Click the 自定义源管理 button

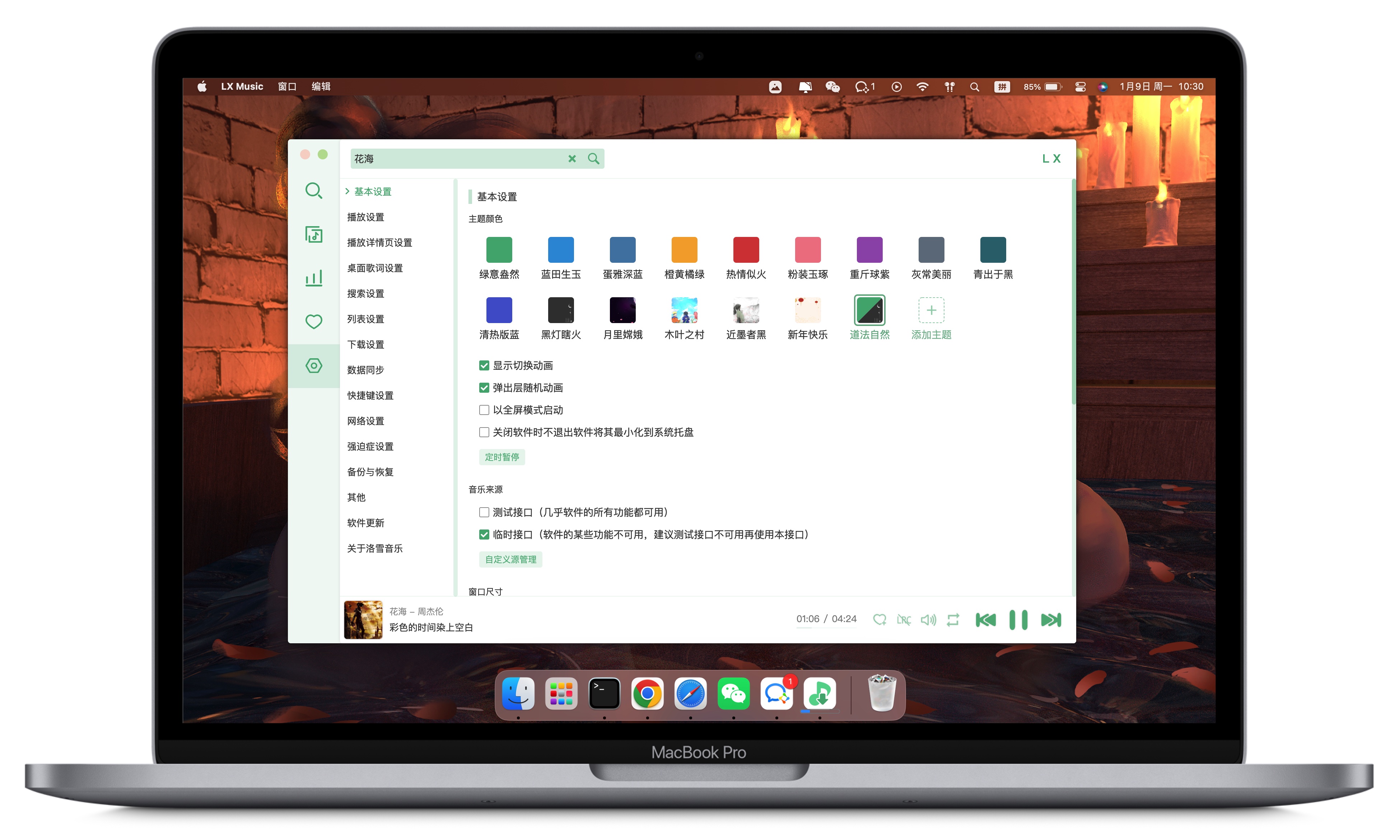click(510, 559)
